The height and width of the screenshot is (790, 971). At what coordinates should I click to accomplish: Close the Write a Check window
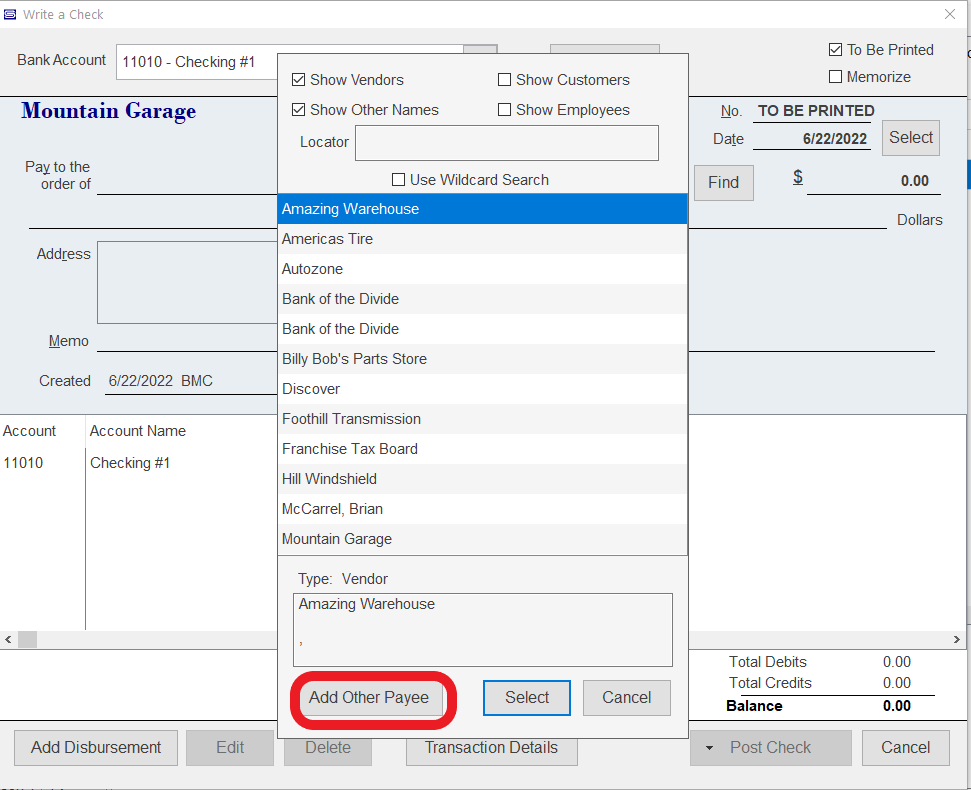click(x=949, y=14)
